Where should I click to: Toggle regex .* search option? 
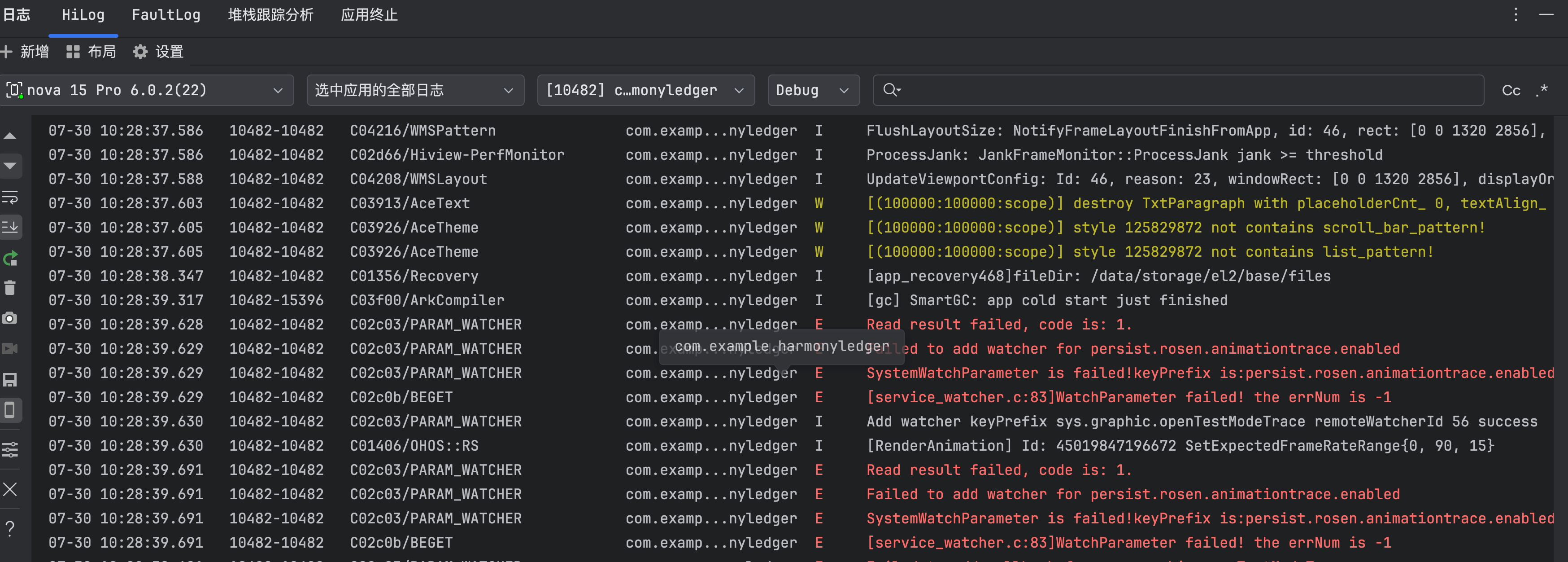[1541, 91]
